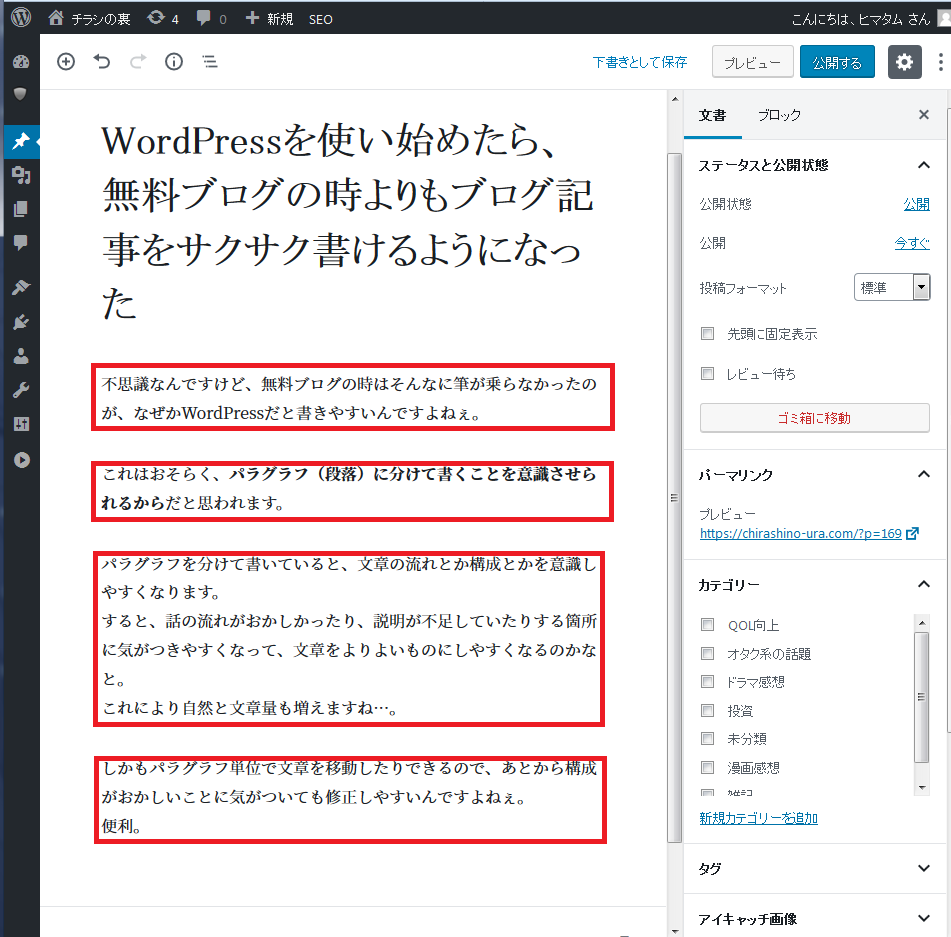
Task: Expand the アイキャッチ画像 panel
Action: click(x=815, y=919)
